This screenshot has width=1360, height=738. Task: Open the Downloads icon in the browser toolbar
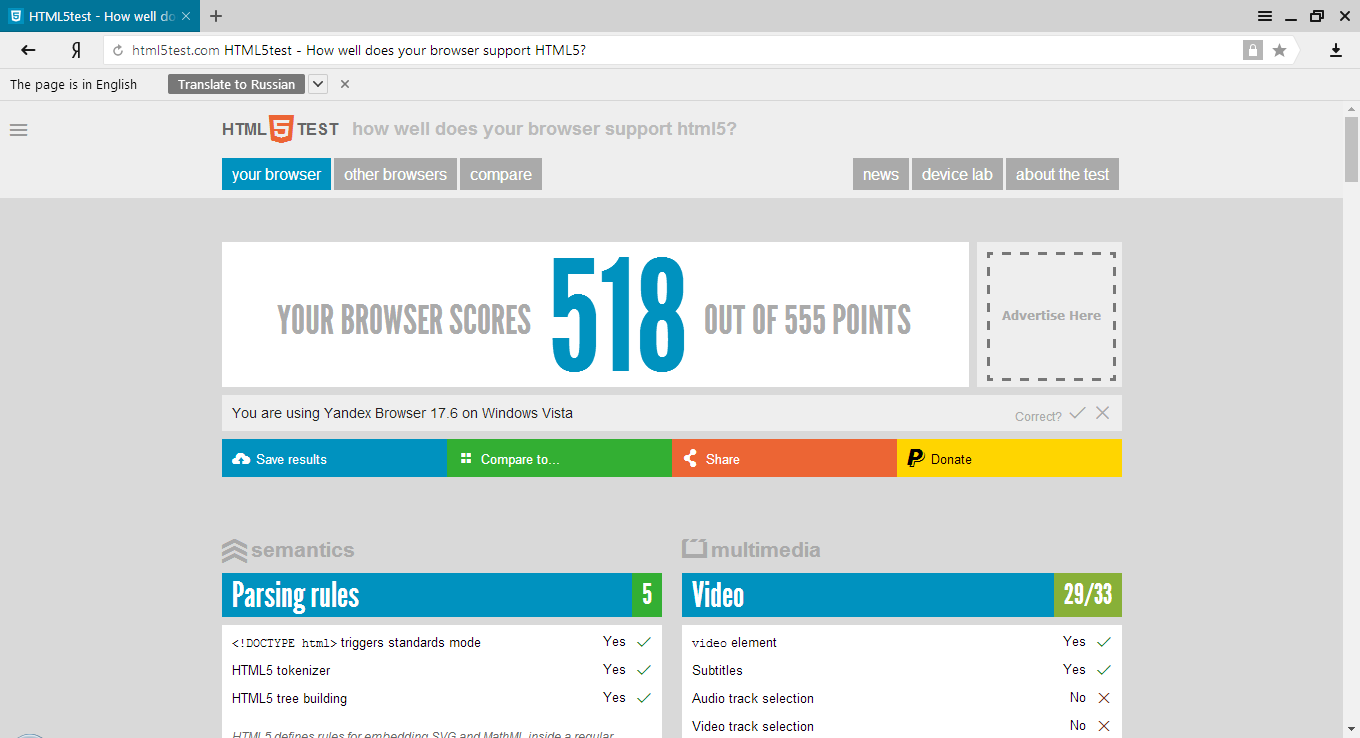pos(1335,49)
